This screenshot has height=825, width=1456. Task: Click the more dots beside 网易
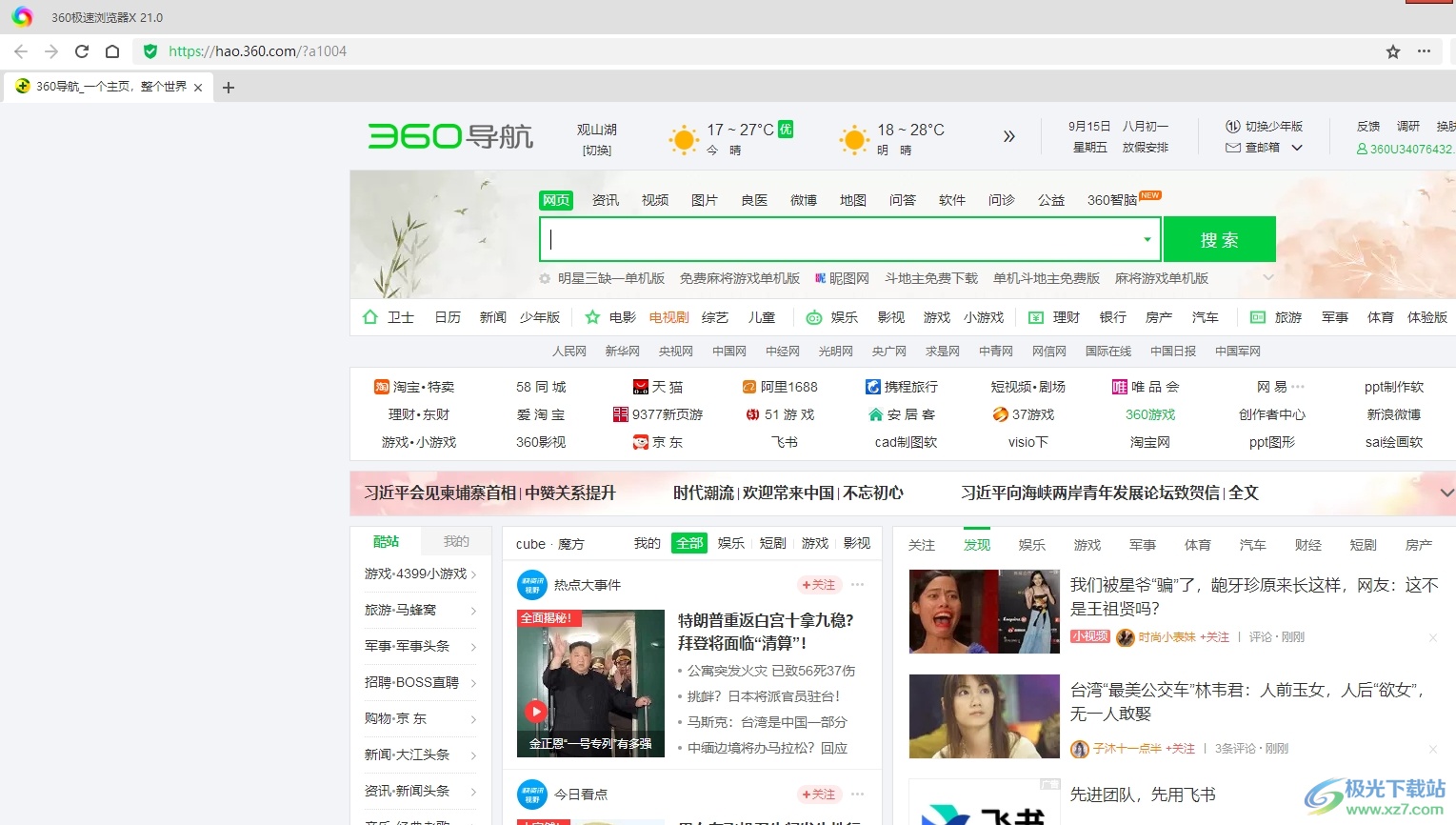(x=1298, y=387)
